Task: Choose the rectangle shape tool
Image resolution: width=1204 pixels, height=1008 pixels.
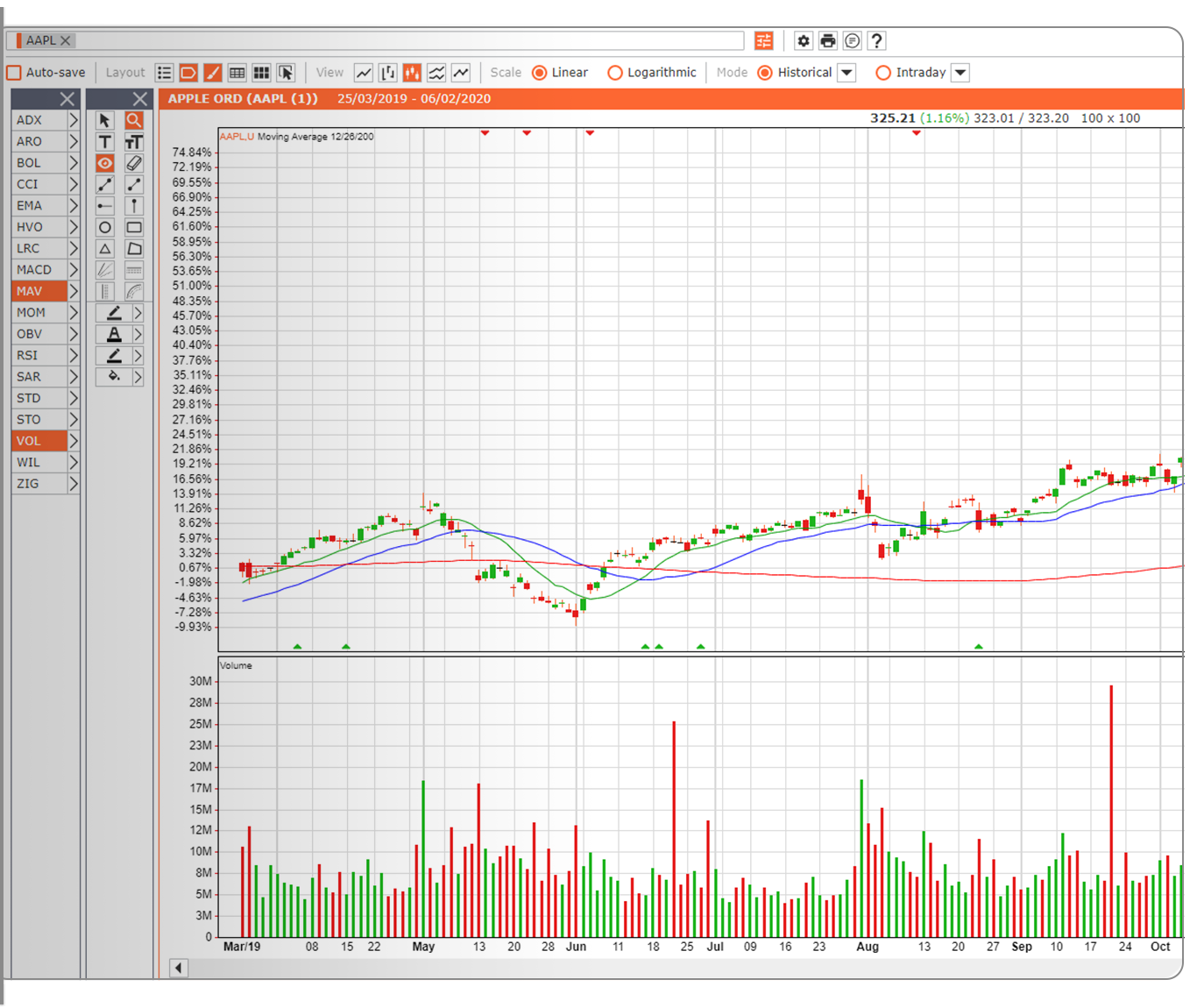Action: [x=134, y=227]
